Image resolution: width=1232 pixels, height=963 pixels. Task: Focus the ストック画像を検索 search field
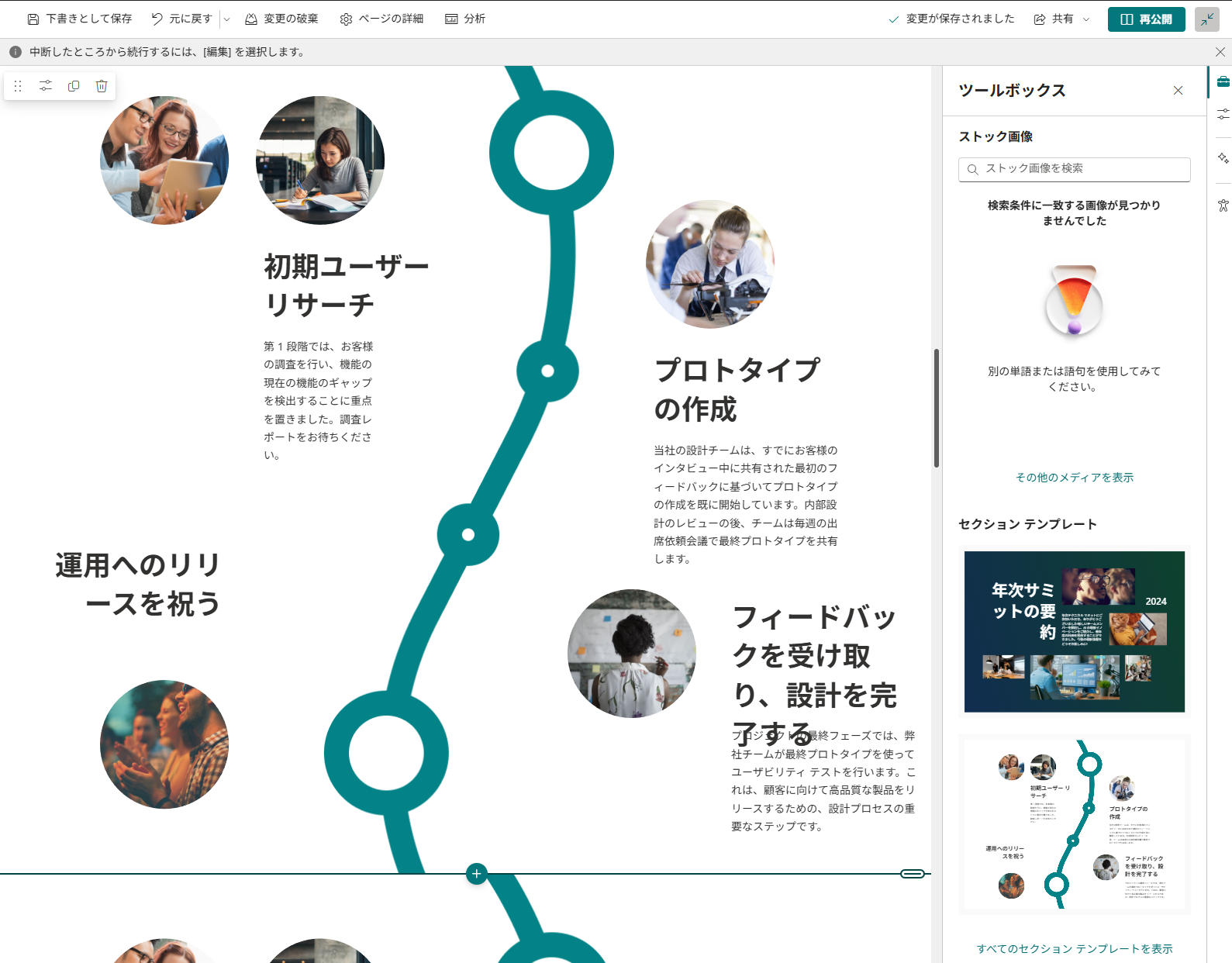tap(1075, 169)
